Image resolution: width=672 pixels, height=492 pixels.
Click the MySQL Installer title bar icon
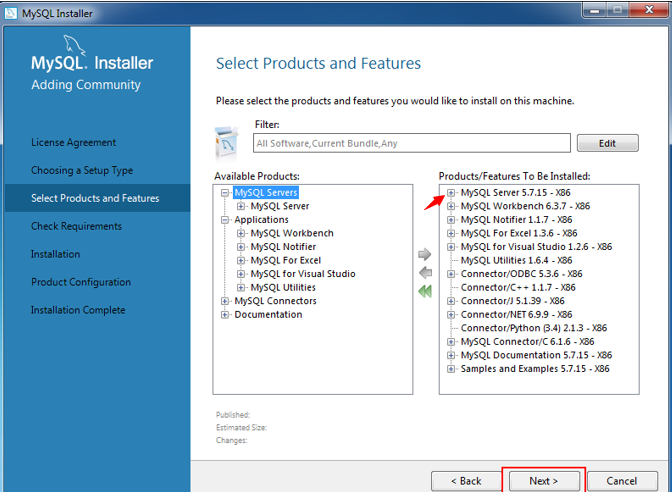click(x=10, y=13)
